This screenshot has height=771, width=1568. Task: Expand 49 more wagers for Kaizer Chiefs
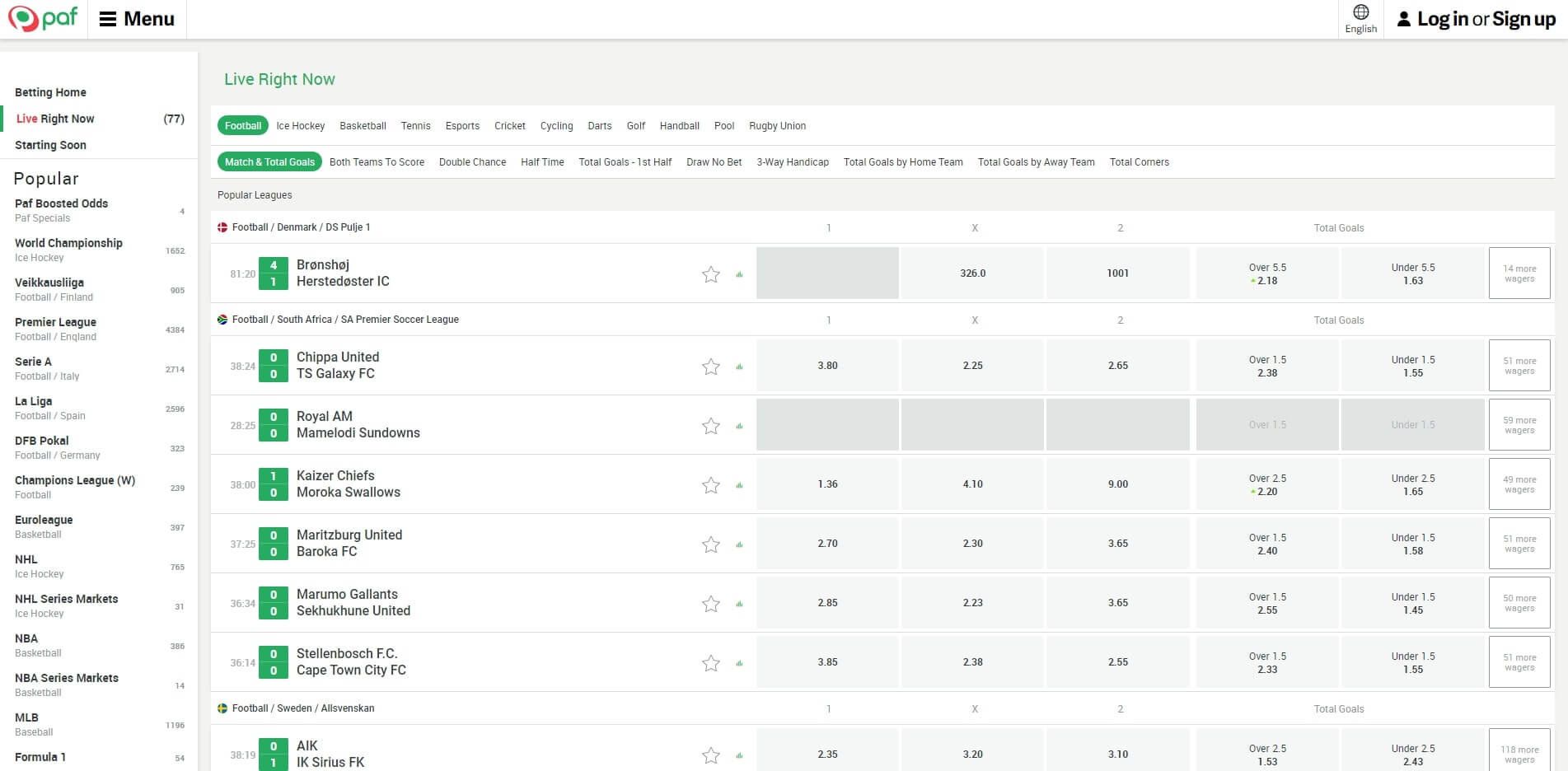[1519, 484]
